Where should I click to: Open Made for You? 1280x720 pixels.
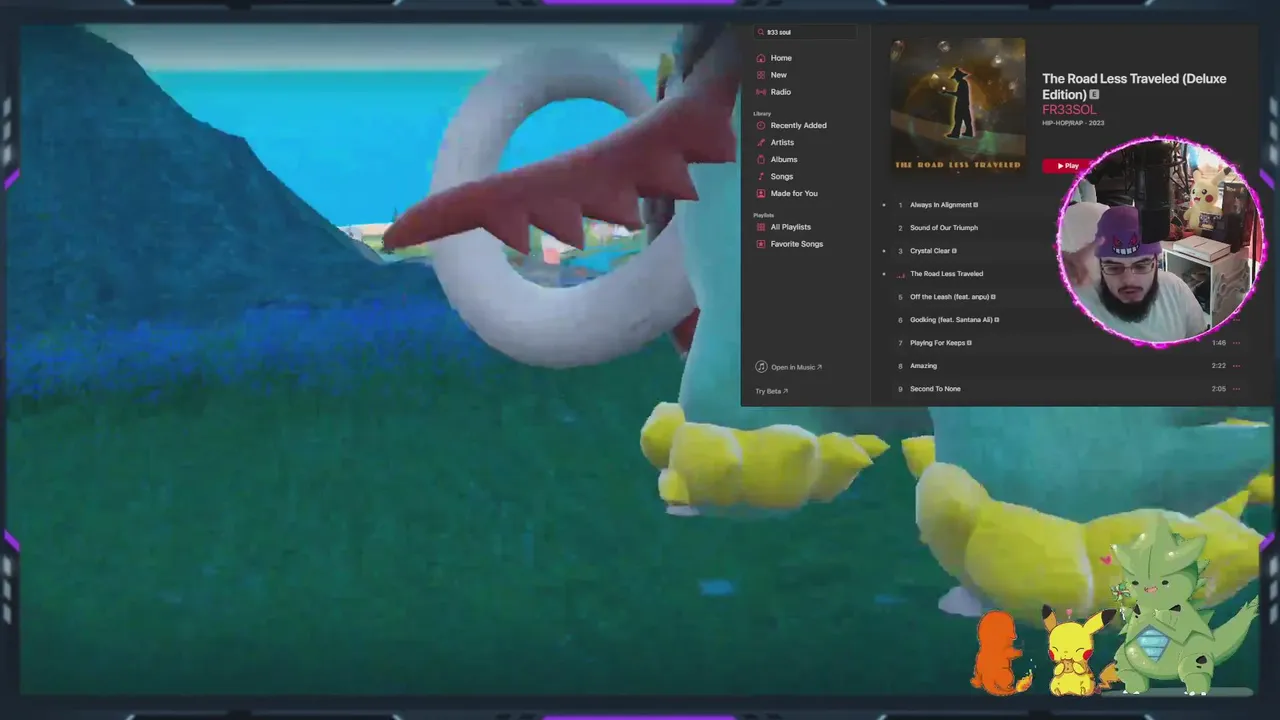tap(794, 193)
